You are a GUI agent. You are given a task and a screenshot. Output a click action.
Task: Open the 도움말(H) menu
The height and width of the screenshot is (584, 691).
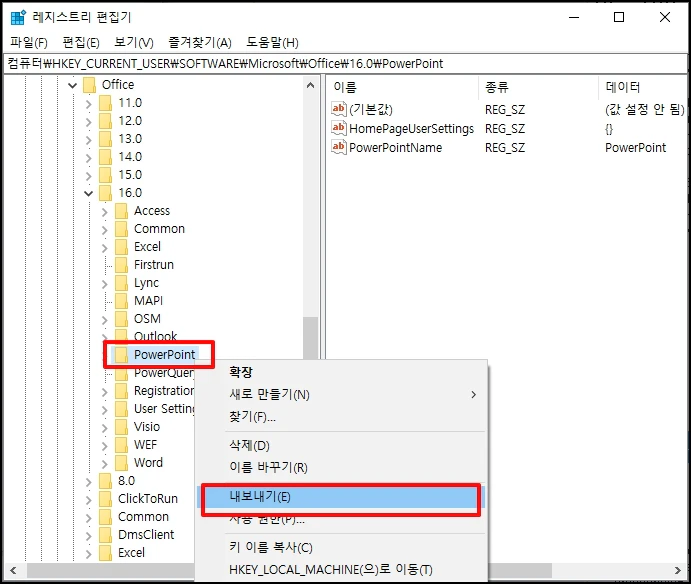click(x=272, y=42)
